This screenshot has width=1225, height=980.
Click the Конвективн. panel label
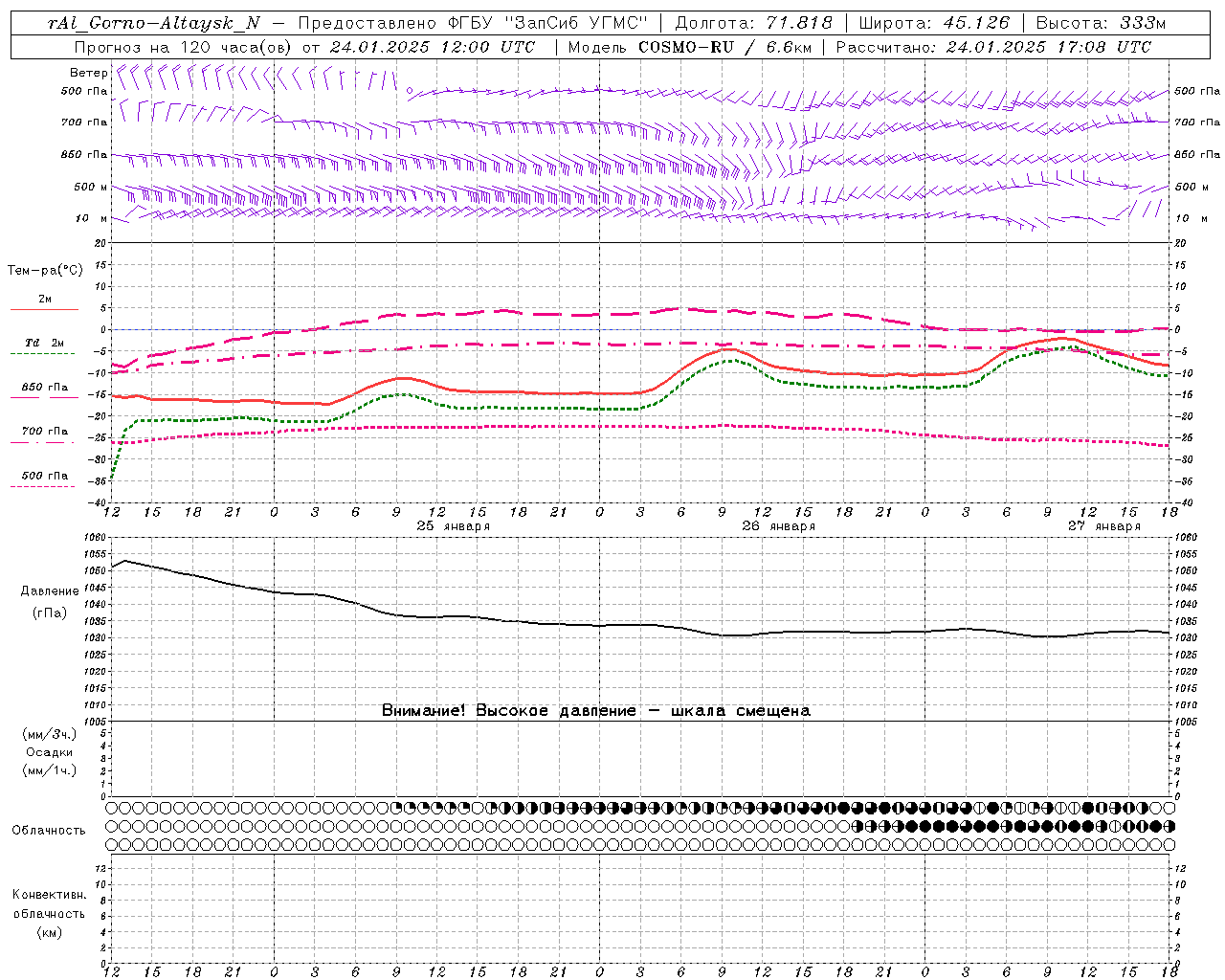[x=50, y=895]
